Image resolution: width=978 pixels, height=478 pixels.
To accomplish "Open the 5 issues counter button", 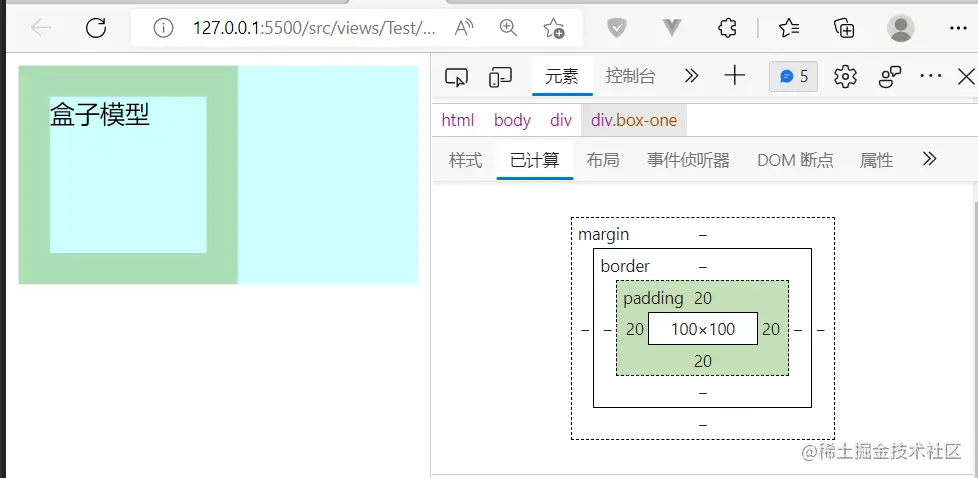I will point(793,77).
